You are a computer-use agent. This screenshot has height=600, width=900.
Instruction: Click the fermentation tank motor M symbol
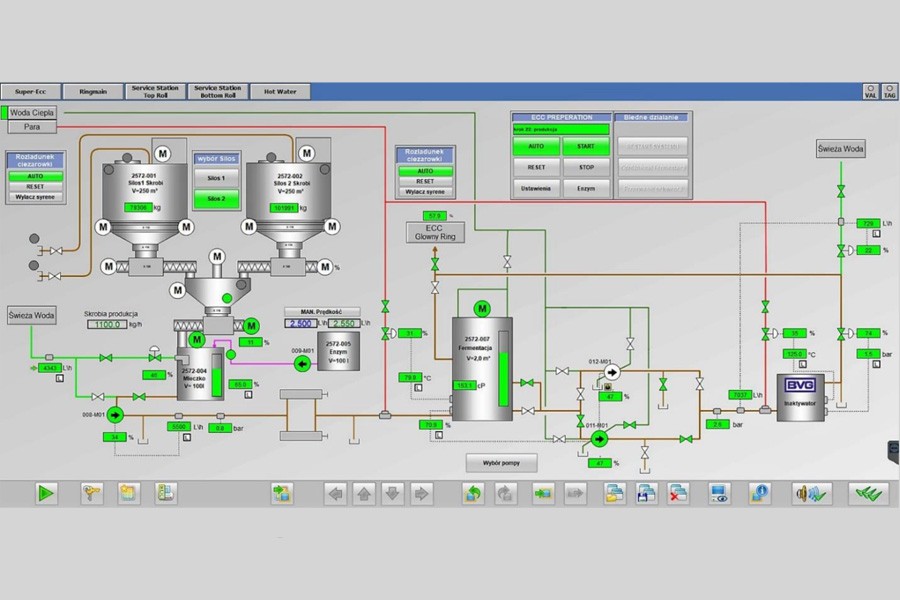tap(483, 307)
